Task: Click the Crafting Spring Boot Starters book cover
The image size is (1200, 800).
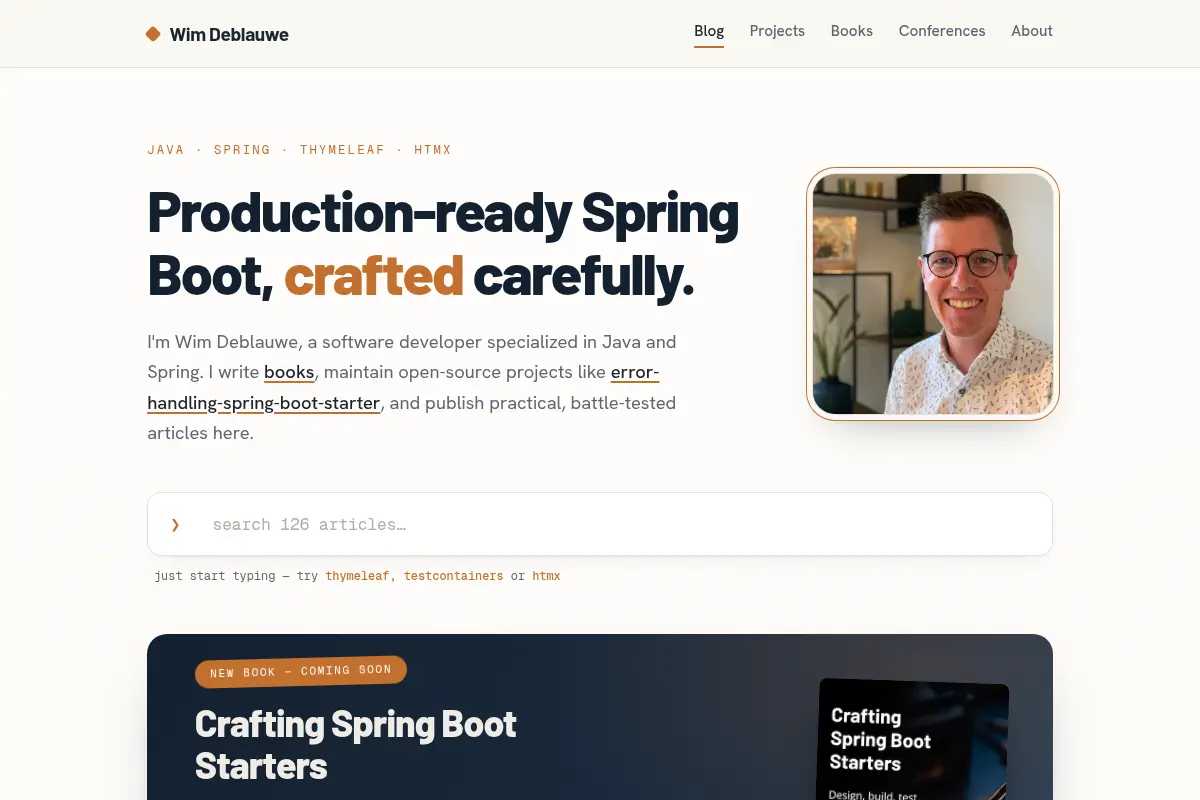Action: [913, 740]
